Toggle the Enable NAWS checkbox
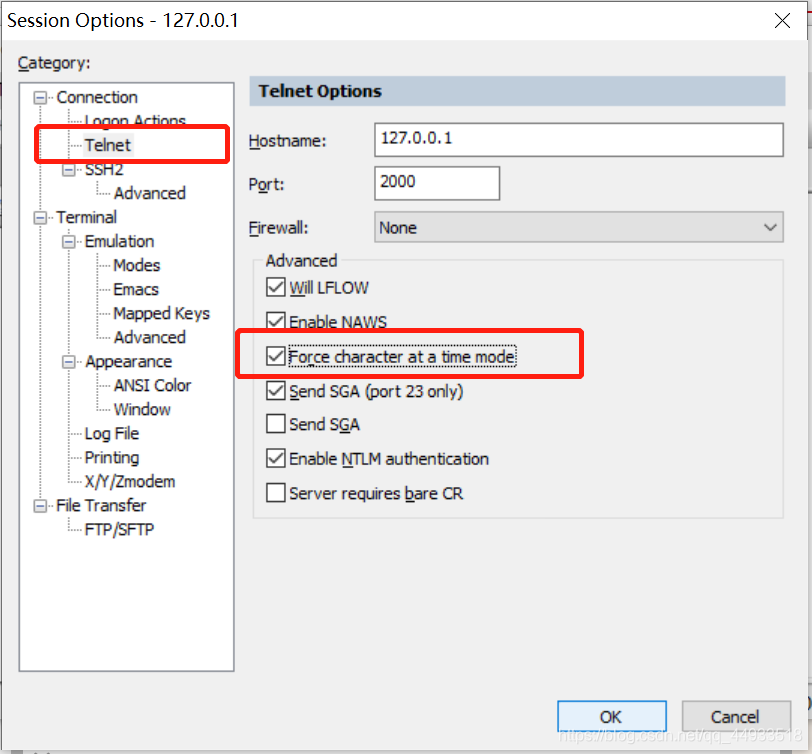Screen dimensions: 812x754 tap(276, 321)
